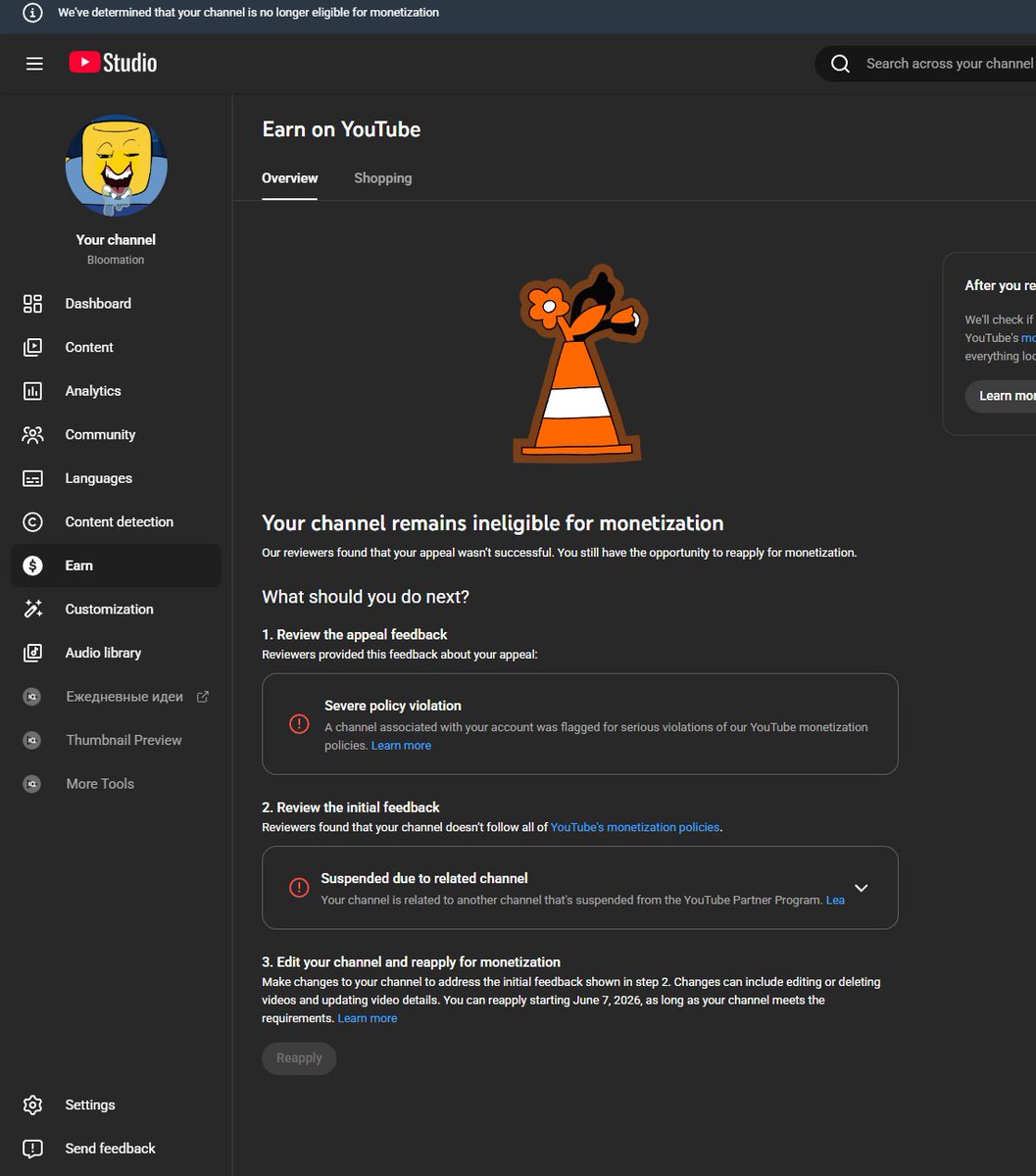
Task: Click warning icon in Suspended due to related channel
Action: pyautogui.click(x=299, y=888)
